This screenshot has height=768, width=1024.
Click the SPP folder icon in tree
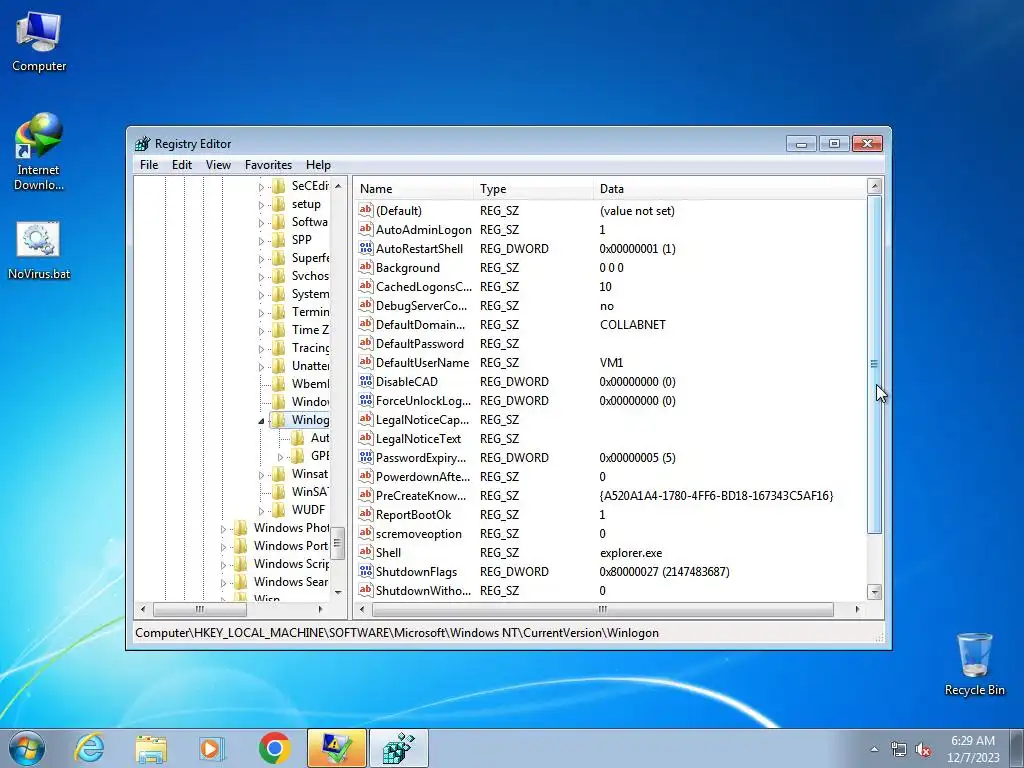279,240
